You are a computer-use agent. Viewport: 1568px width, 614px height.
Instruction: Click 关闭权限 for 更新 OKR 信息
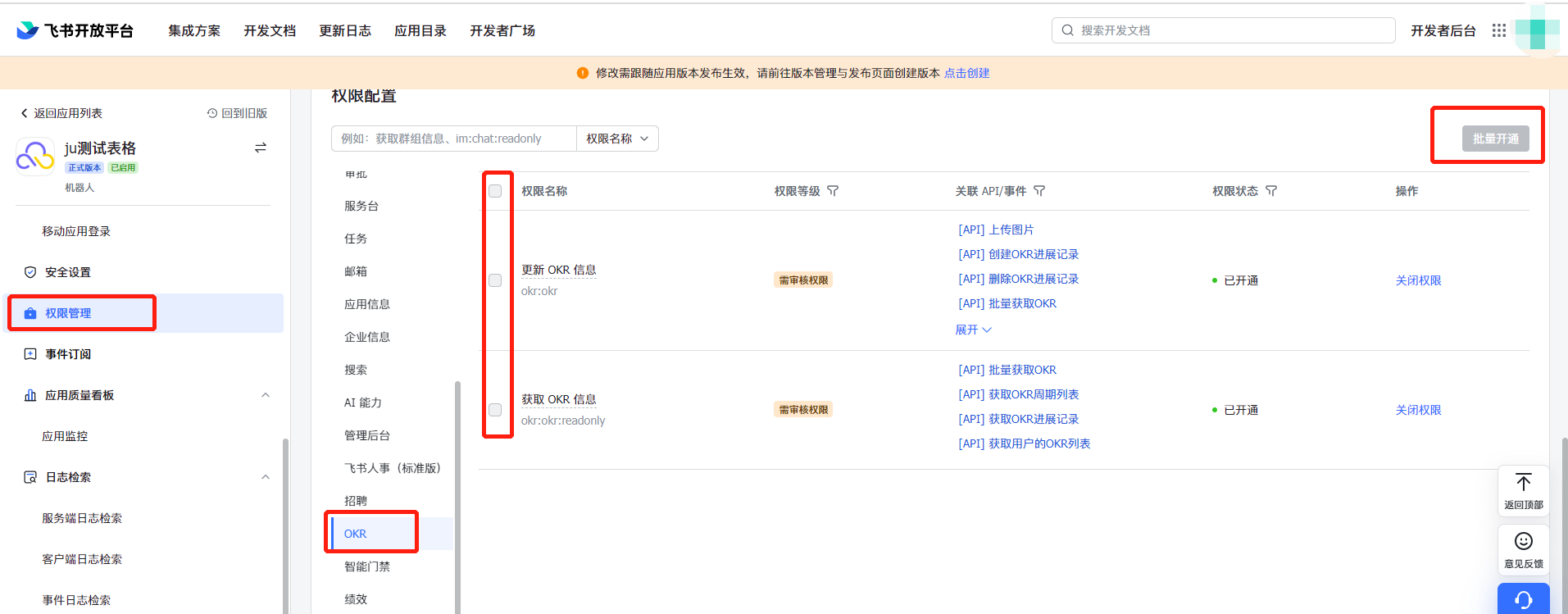(x=1418, y=280)
